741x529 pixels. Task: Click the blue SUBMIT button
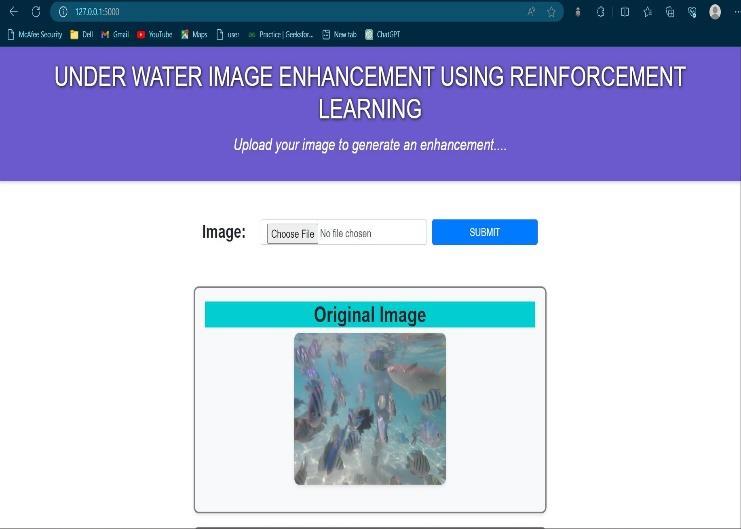[484, 232]
